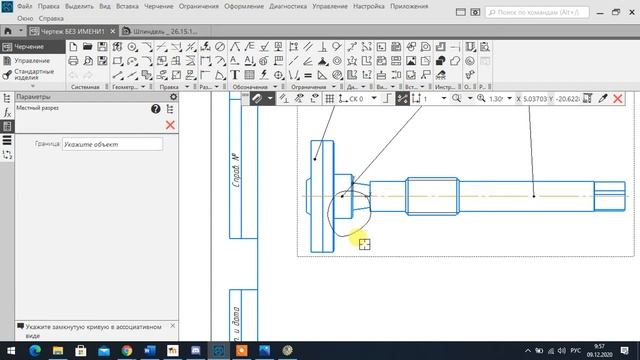640x360 pixels.
Task: Click the red X to end command
Action: [618, 98]
